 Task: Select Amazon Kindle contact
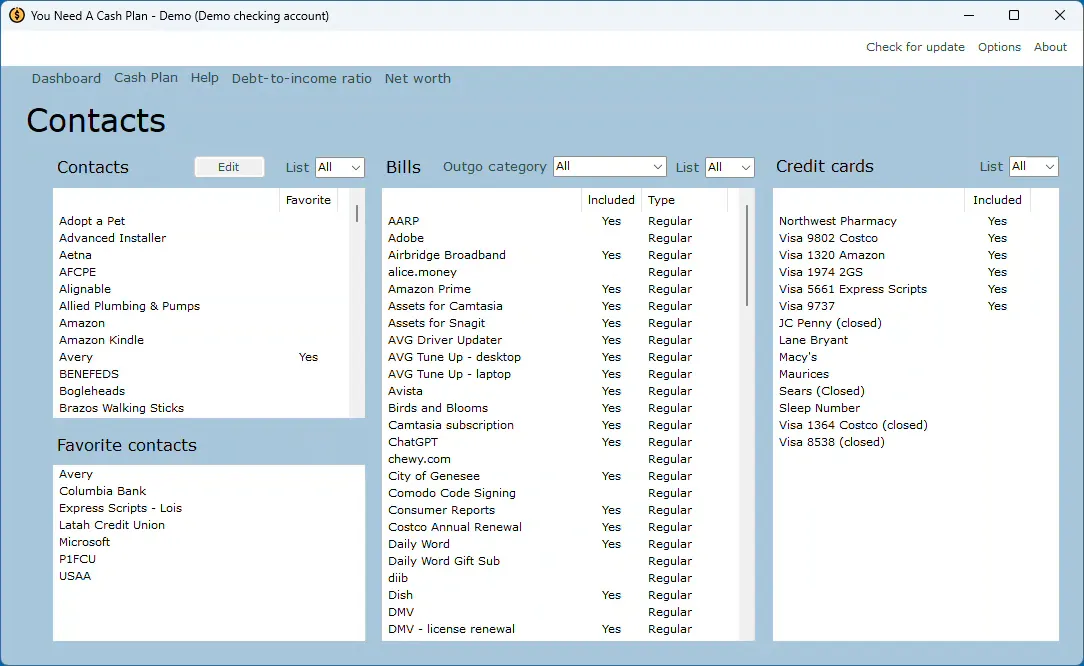point(102,340)
